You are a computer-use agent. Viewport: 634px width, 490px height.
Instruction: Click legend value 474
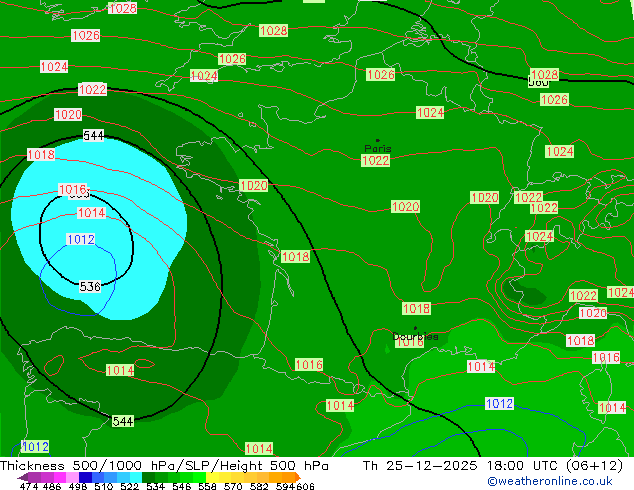tap(29, 486)
